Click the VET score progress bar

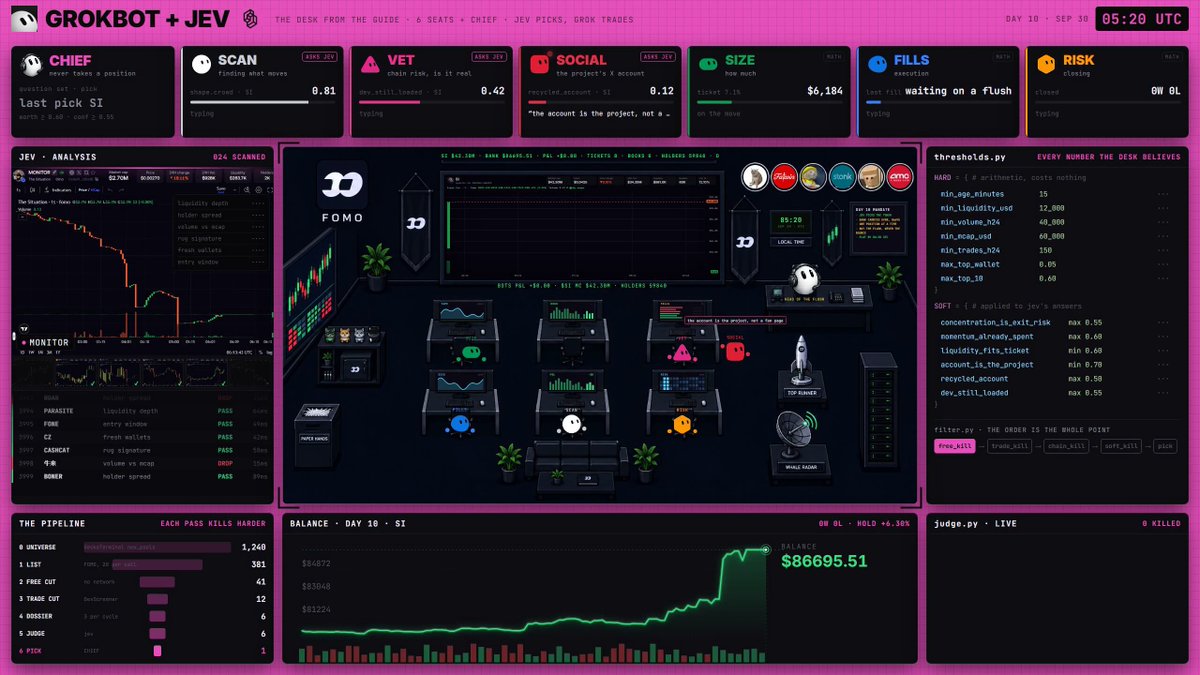click(x=432, y=101)
